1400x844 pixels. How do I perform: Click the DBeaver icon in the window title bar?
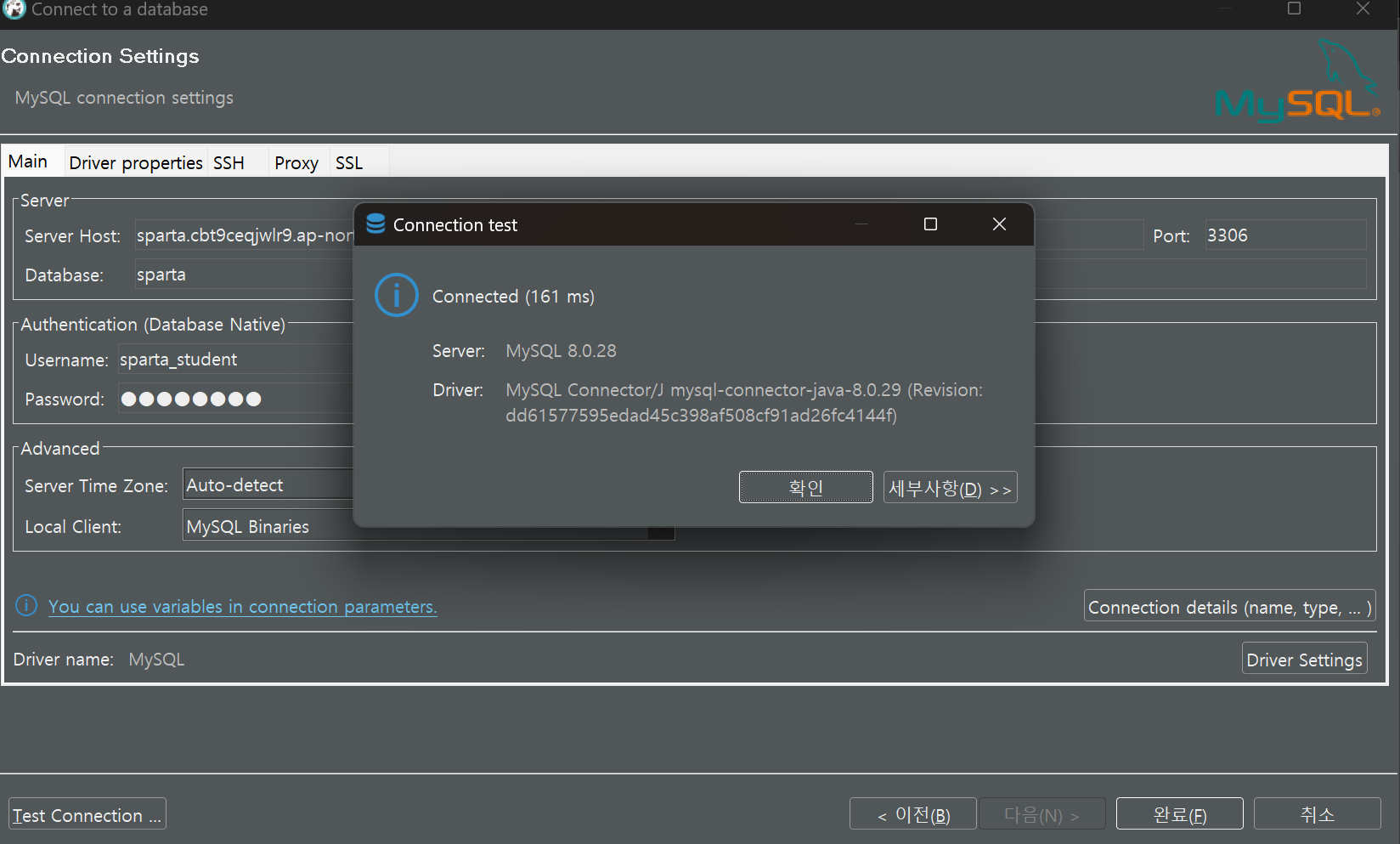click(x=14, y=8)
